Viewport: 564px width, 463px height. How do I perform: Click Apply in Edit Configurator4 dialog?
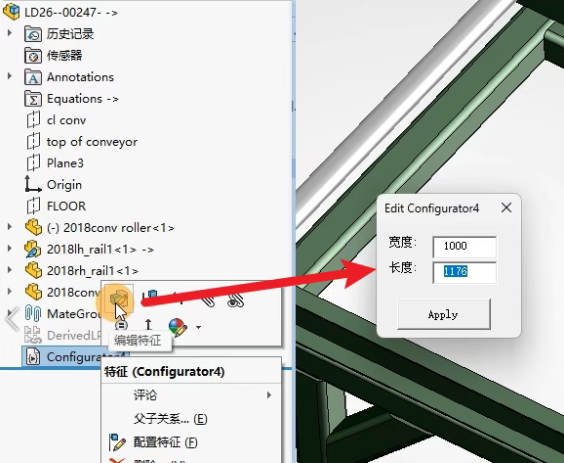444,314
